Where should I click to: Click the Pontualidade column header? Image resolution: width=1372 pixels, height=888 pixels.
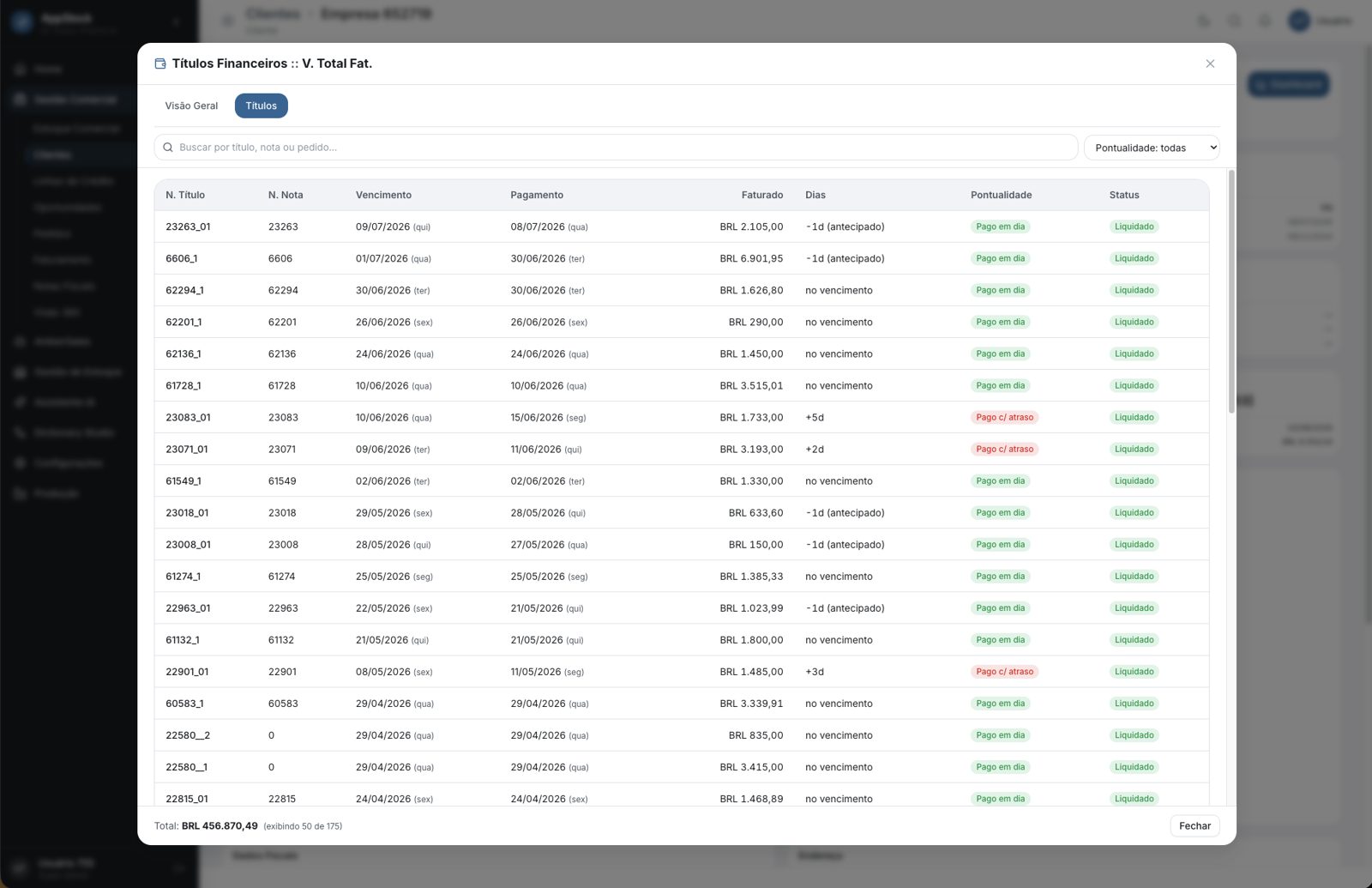1001,195
